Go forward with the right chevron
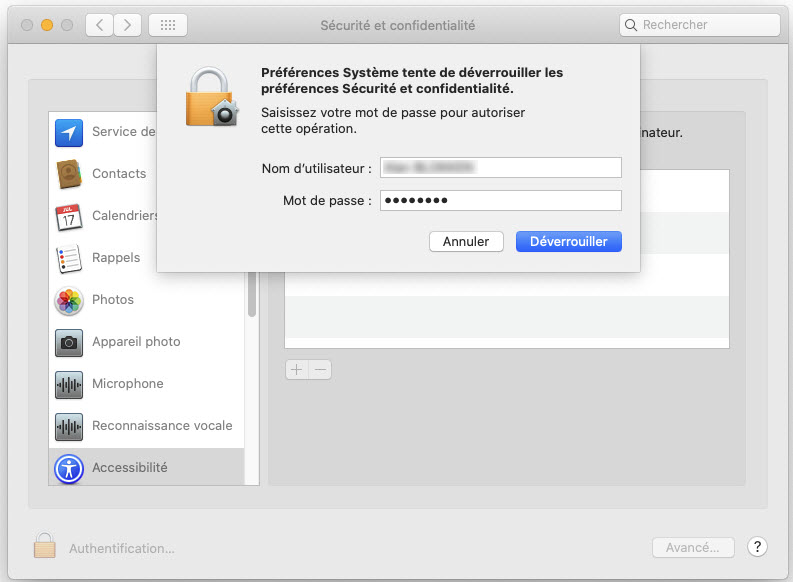This screenshot has height=582, width=793. coord(127,25)
